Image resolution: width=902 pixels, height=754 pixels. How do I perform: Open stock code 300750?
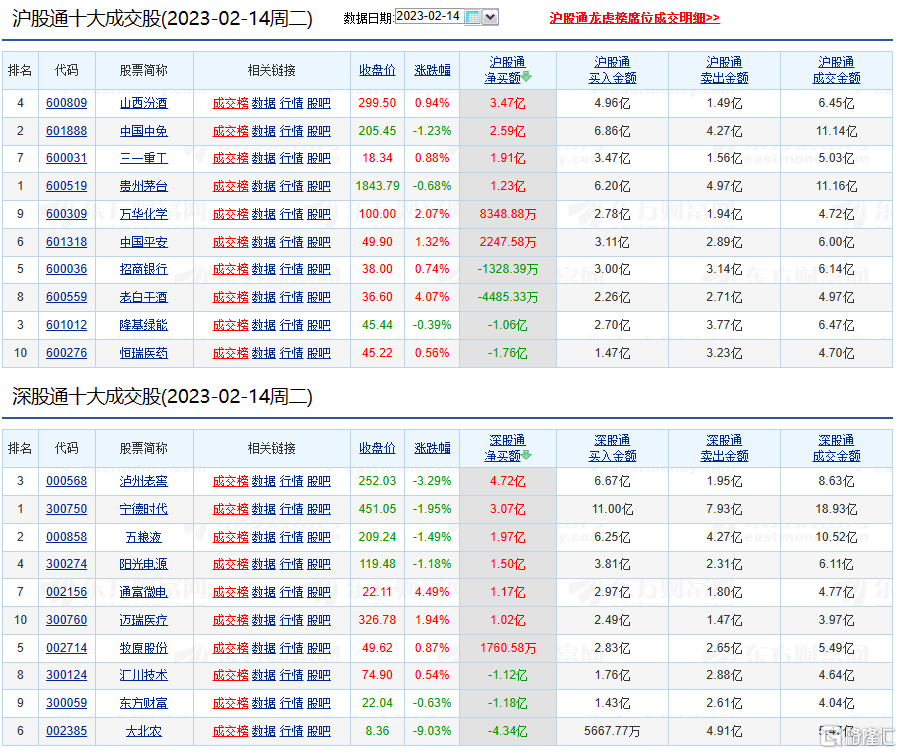point(67,509)
